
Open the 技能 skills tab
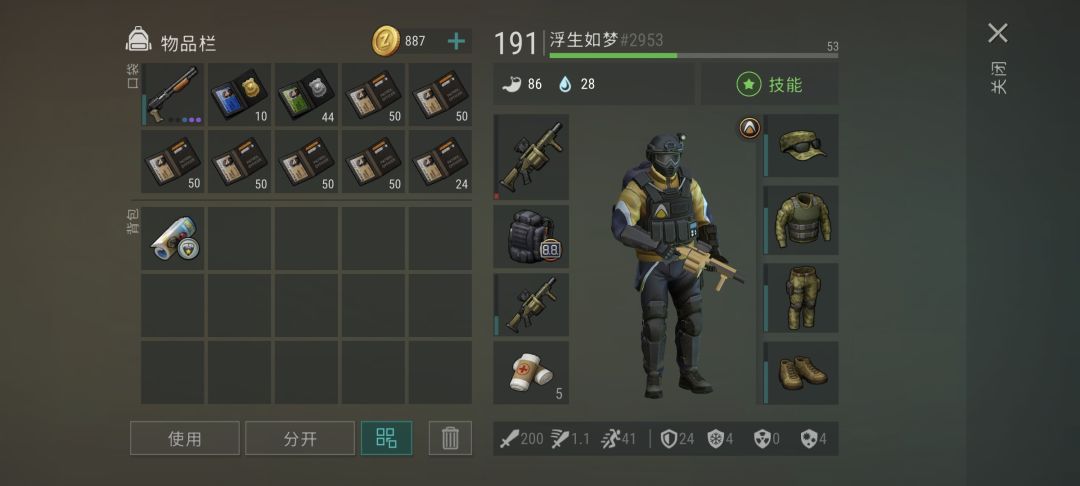(769, 85)
